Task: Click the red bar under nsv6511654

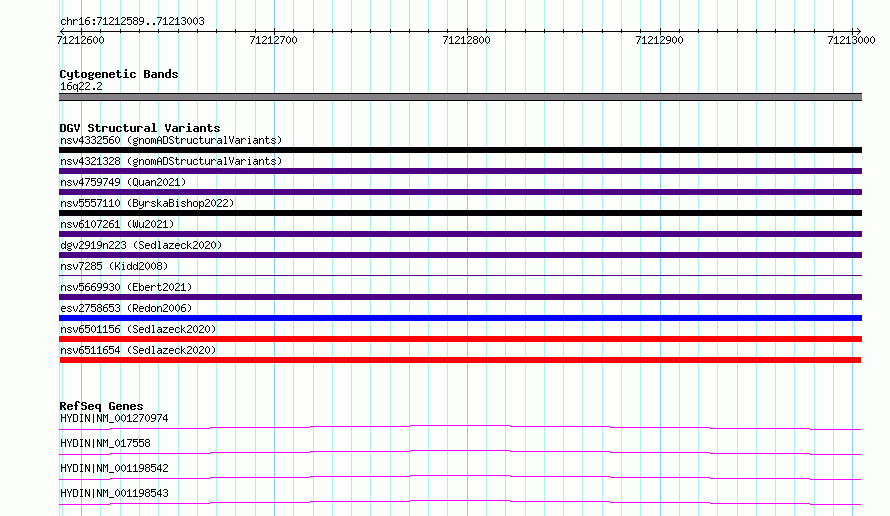Action: coord(460,360)
